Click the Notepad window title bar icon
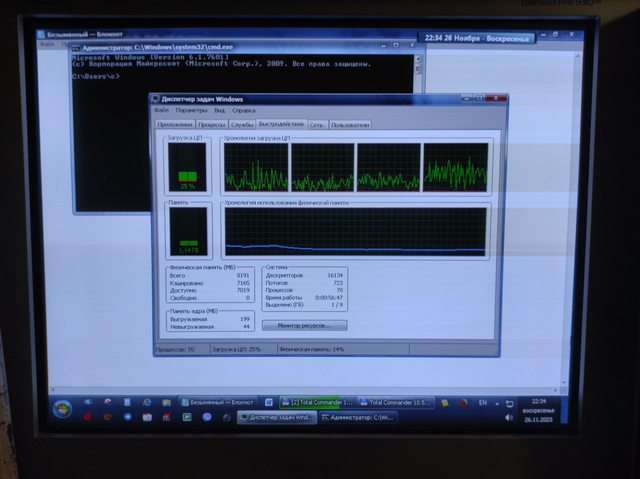The image size is (640, 479). pyautogui.click(x=41, y=35)
